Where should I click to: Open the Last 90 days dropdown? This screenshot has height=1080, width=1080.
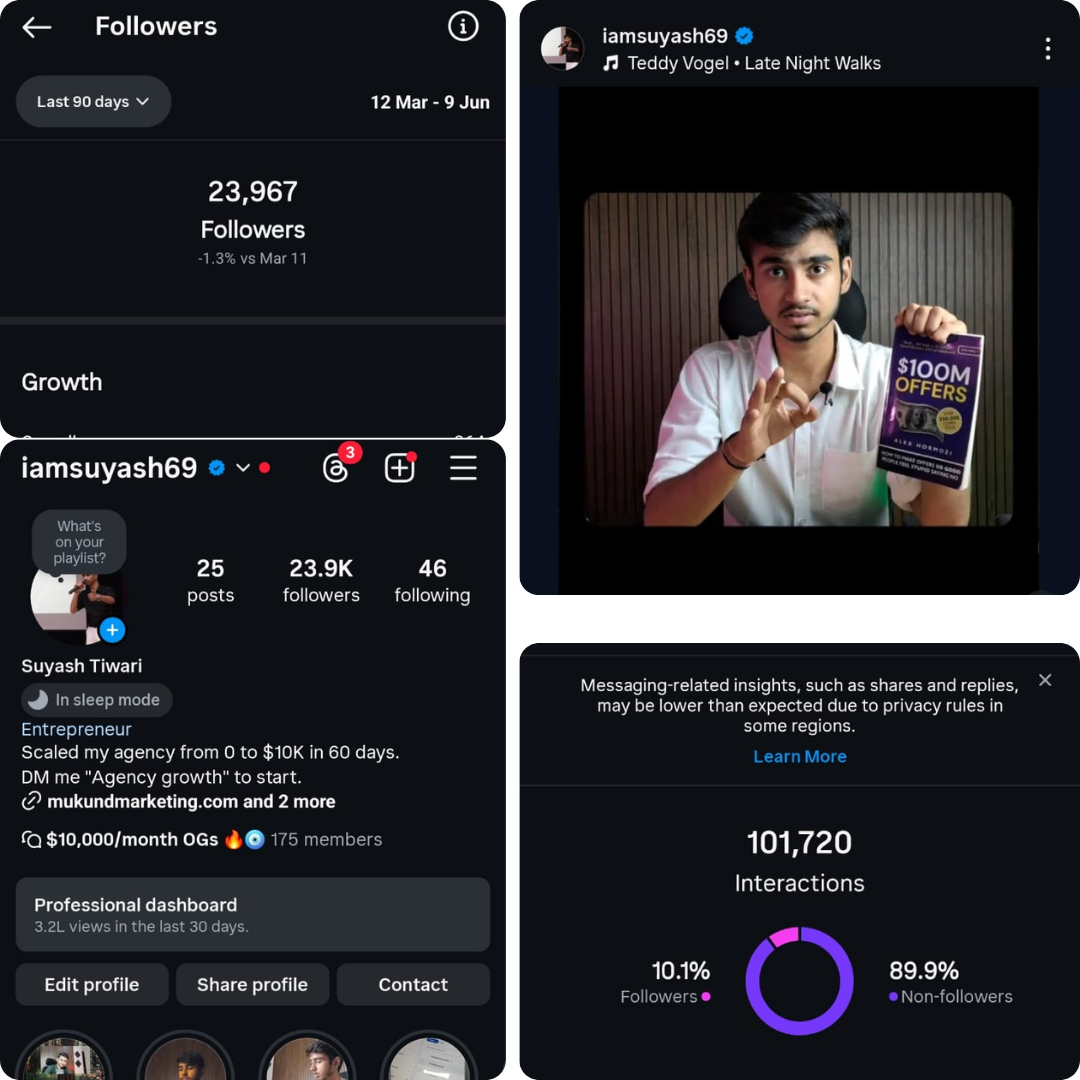point(93,102)
